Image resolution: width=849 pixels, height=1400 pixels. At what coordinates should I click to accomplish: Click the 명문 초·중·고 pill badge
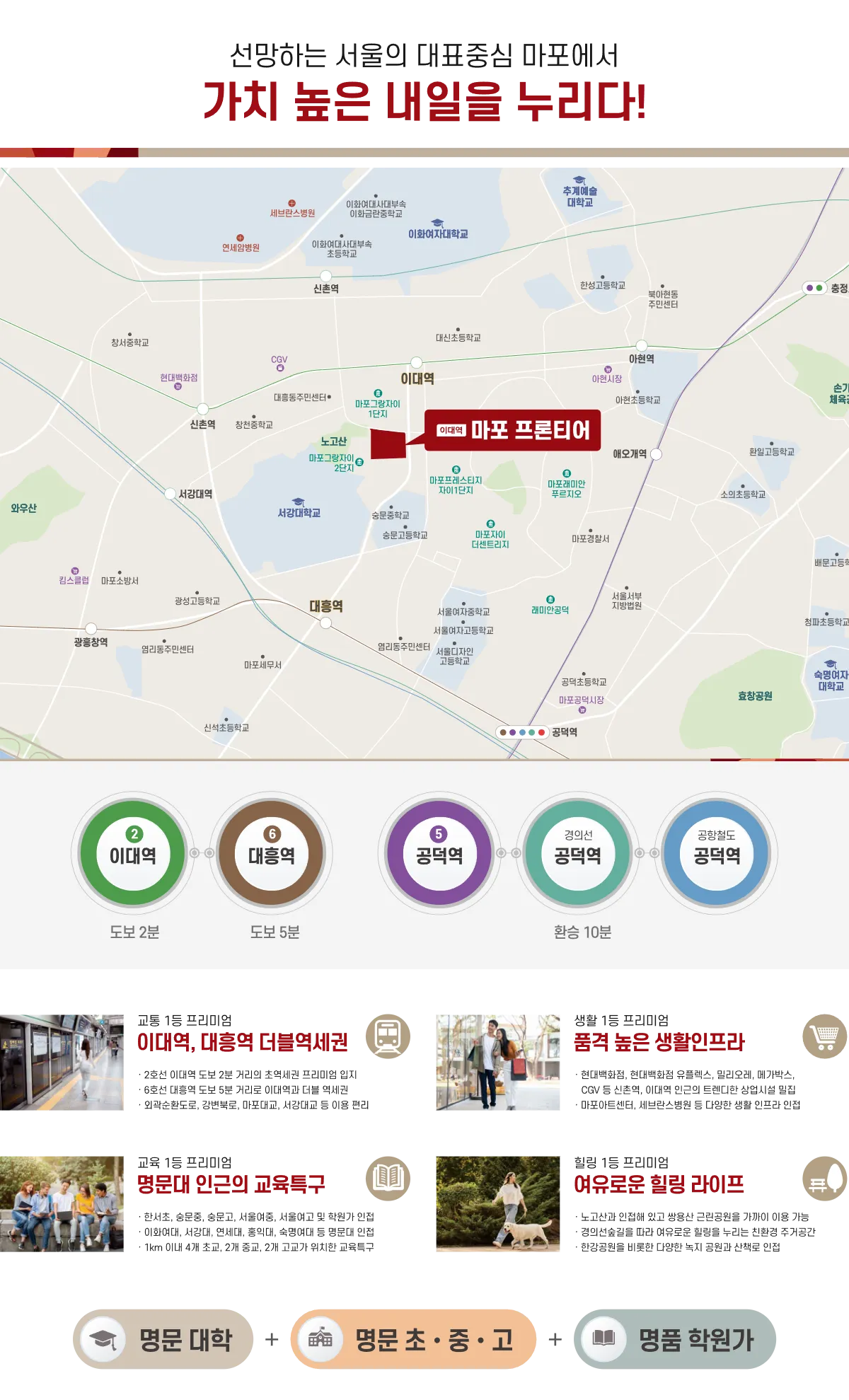click(413, 1339)
